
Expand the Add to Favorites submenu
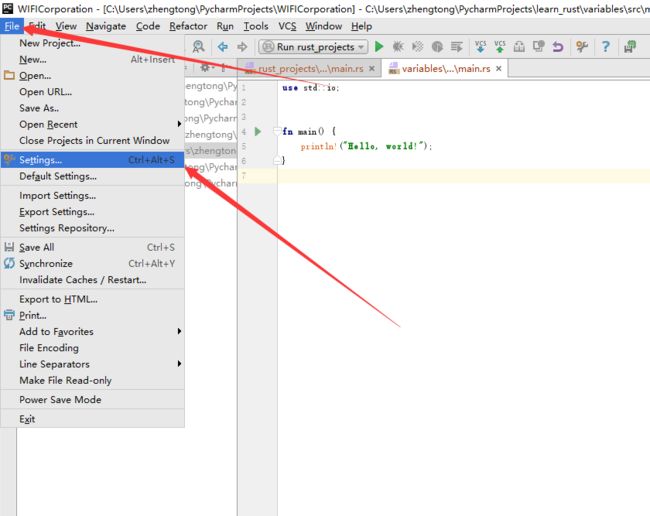pos(92,332)
